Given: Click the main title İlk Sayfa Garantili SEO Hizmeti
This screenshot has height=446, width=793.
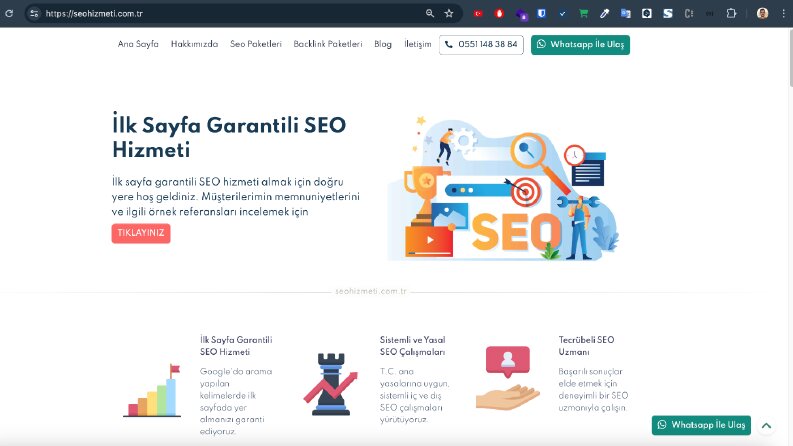Looking at the screenshot, I should [229, 137].
